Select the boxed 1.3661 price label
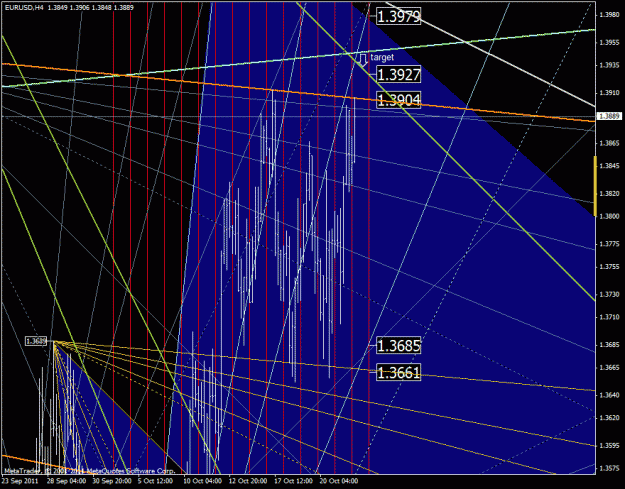Viewport: 625px width, 489px height. click(398, 373)
